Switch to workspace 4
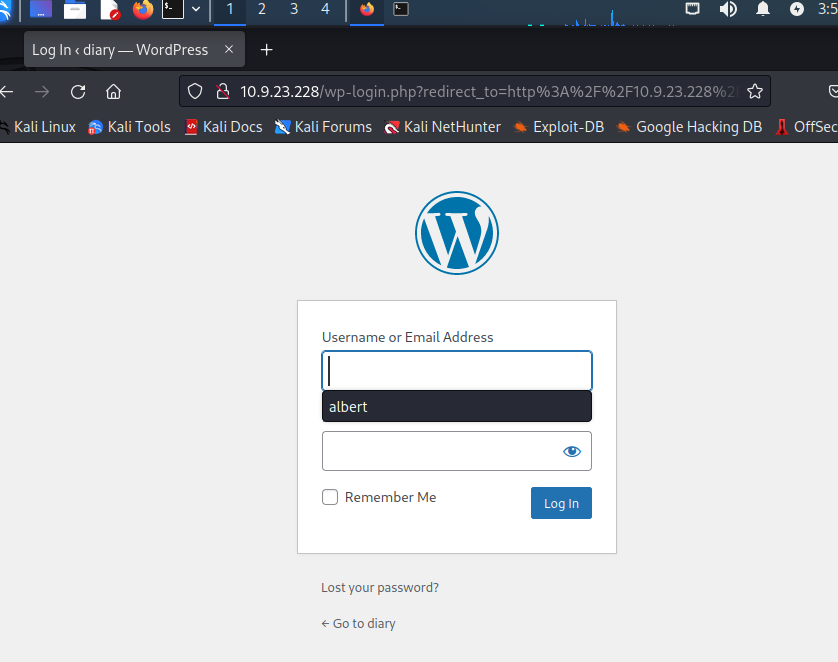Viewport: 838px width, 662px height. coord(325,10)
